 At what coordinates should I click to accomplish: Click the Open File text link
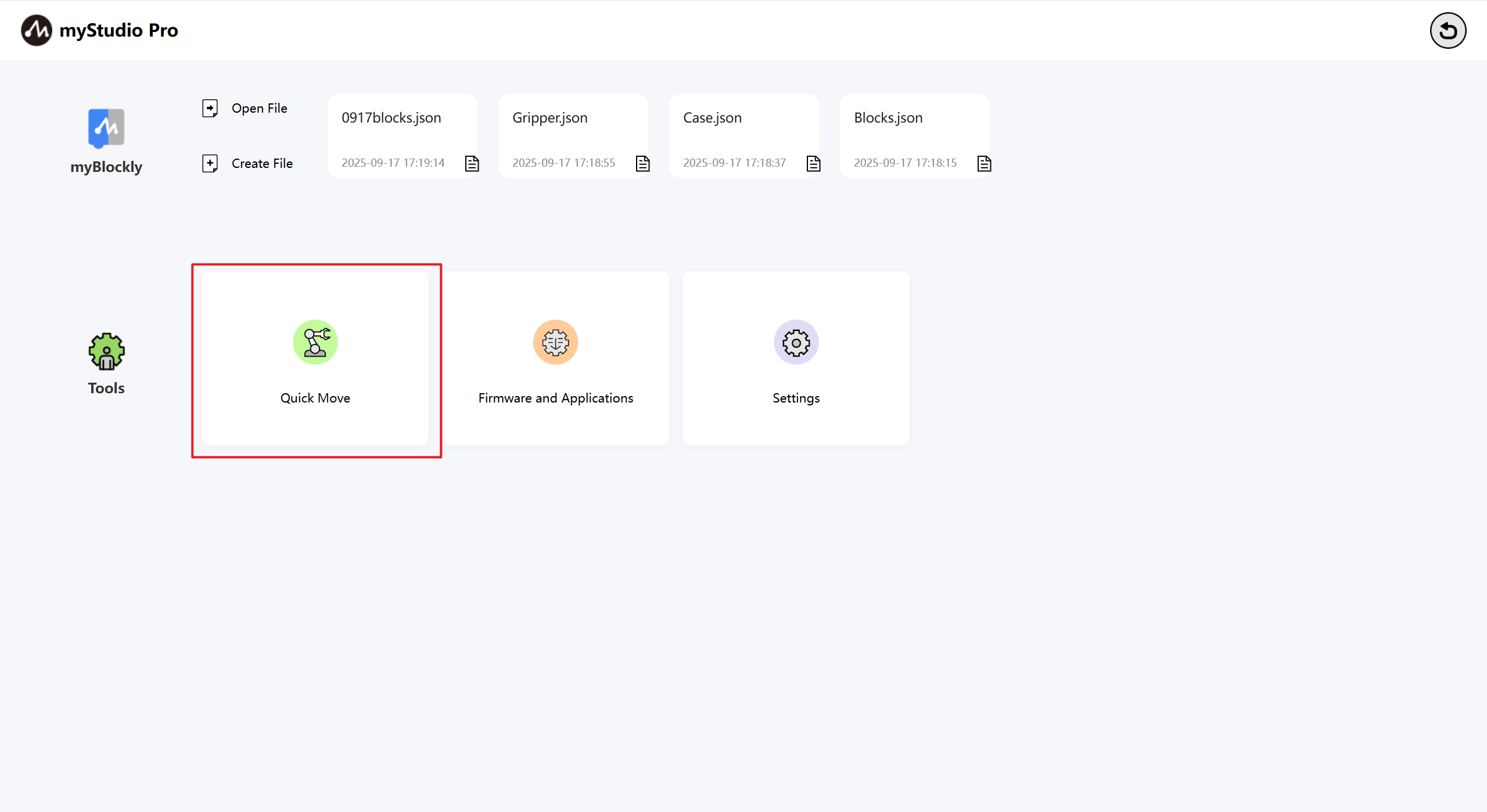click(x=259, y=108)
